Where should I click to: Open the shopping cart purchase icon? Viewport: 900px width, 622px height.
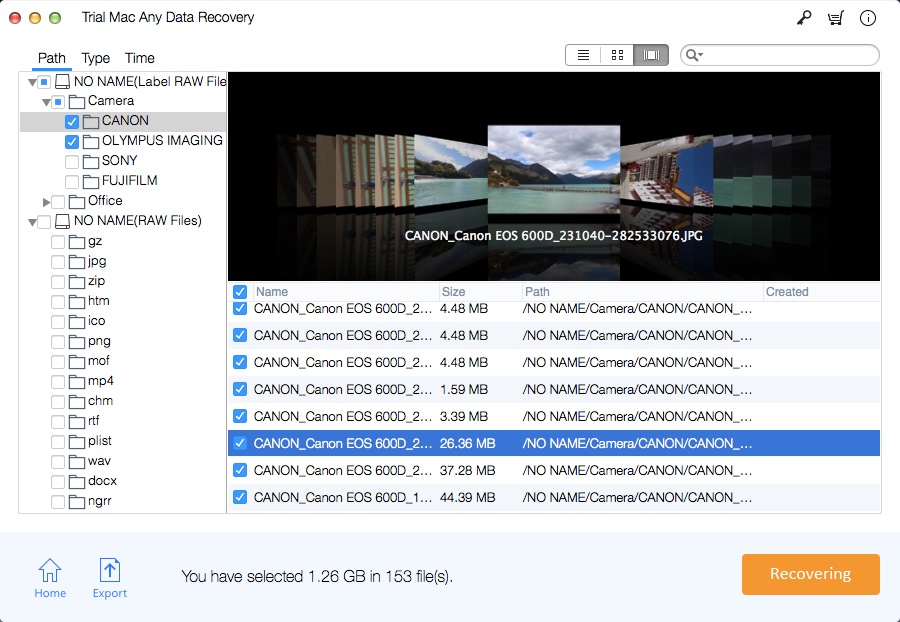tap(834, 18)
